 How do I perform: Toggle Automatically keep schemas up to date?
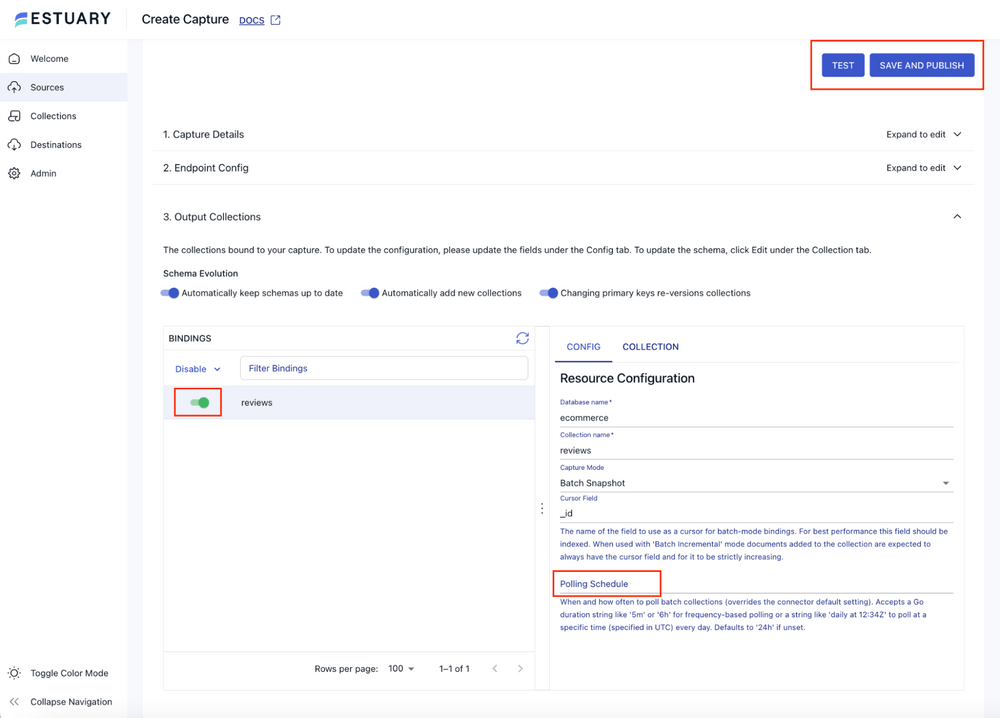coord(170,293)
